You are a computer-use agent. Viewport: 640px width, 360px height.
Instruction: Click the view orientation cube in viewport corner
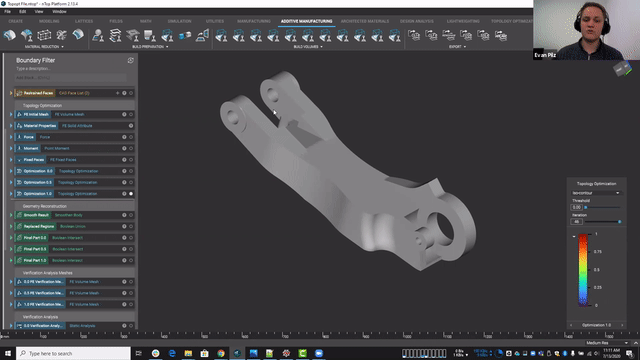622,69
